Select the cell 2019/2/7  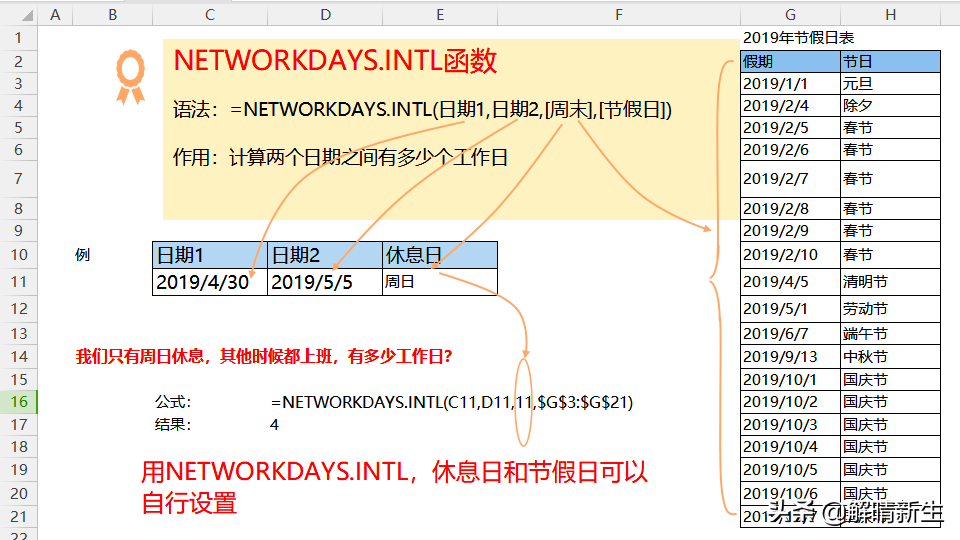click(x=790, y=179)
